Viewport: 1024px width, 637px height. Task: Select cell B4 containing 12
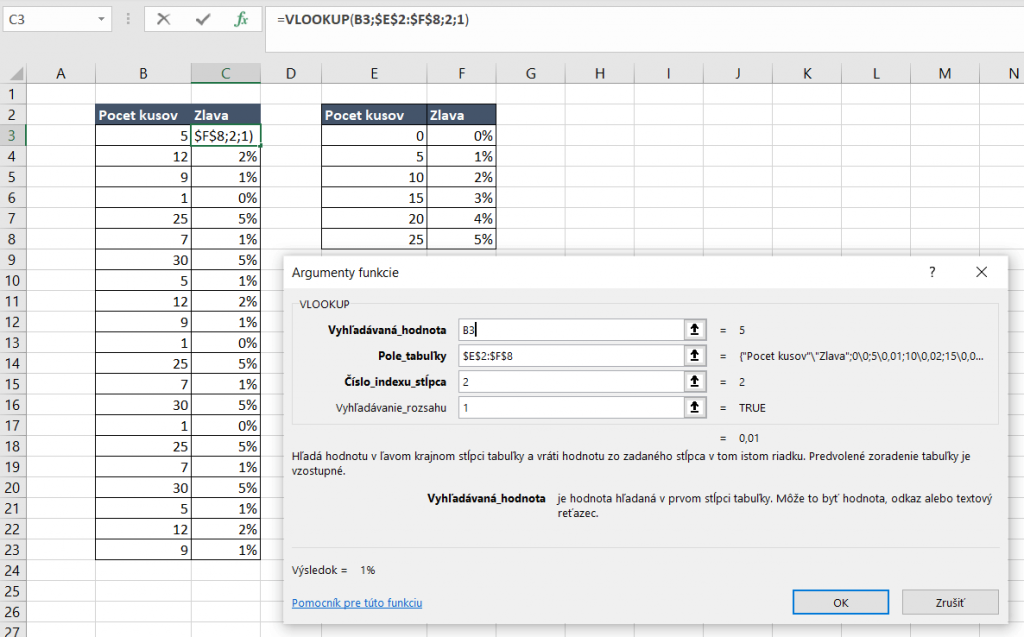coord(143,156)
